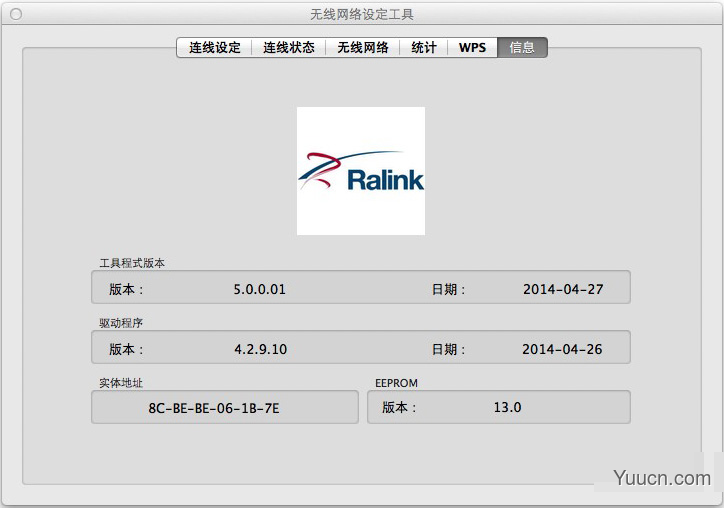This screenshot has height=508, width=724.
Task: Click the Ralink logo image
Action: (x=361, y=171)
